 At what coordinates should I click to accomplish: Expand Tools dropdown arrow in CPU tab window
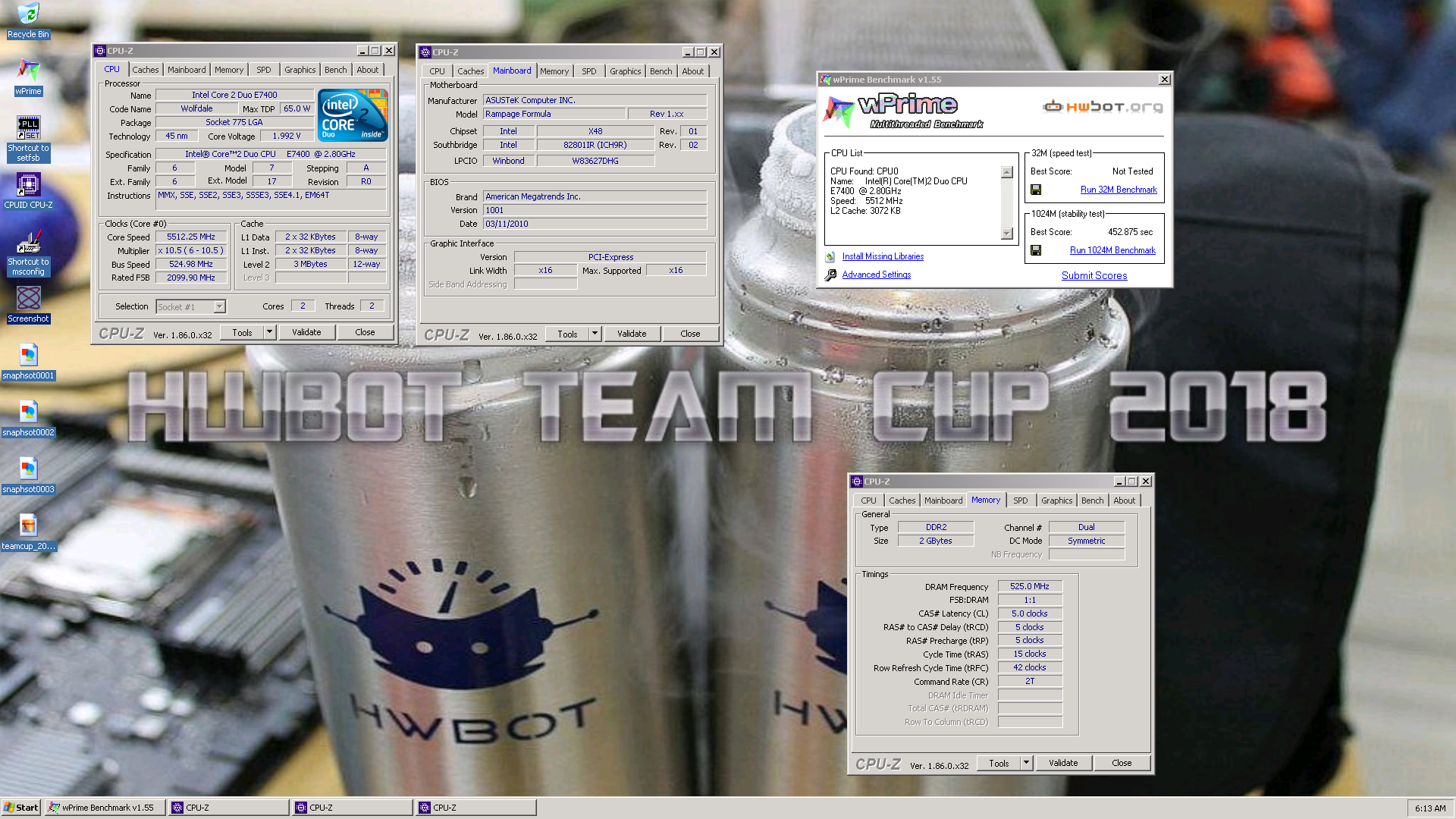[269, 332]
